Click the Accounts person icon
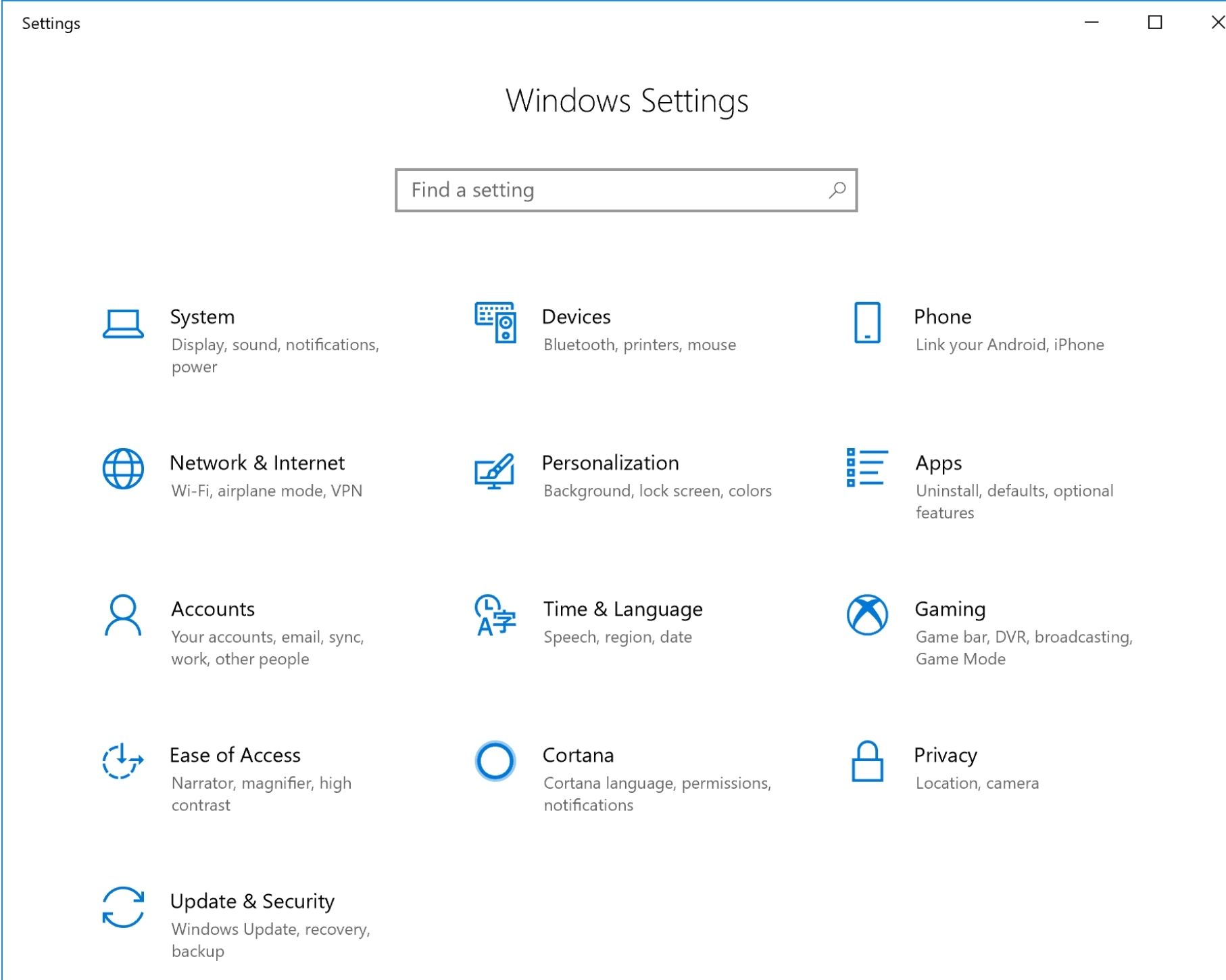1226x980 pixels. point(123,615)
